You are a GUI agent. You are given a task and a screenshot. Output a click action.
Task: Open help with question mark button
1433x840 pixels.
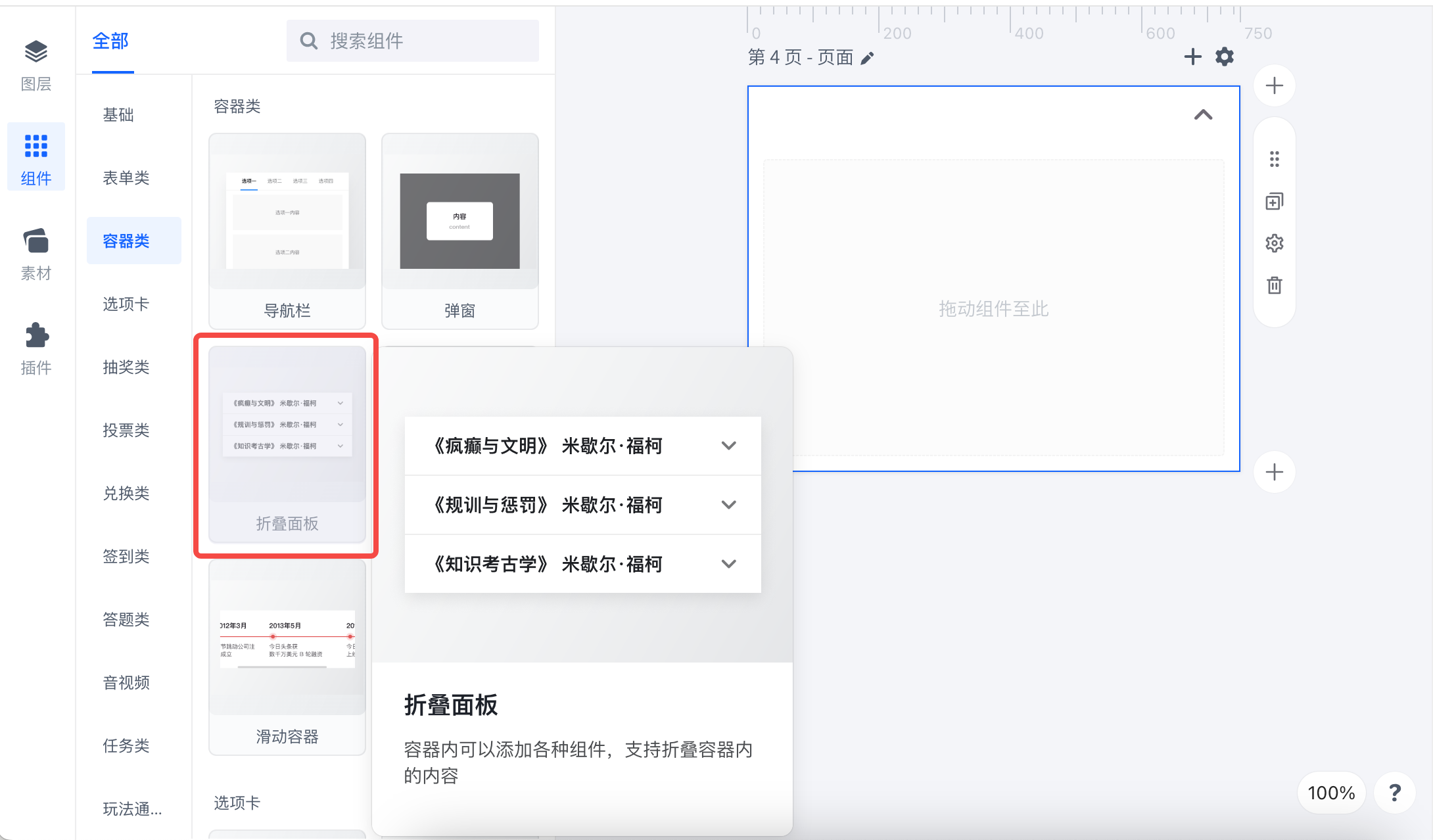1394,793
